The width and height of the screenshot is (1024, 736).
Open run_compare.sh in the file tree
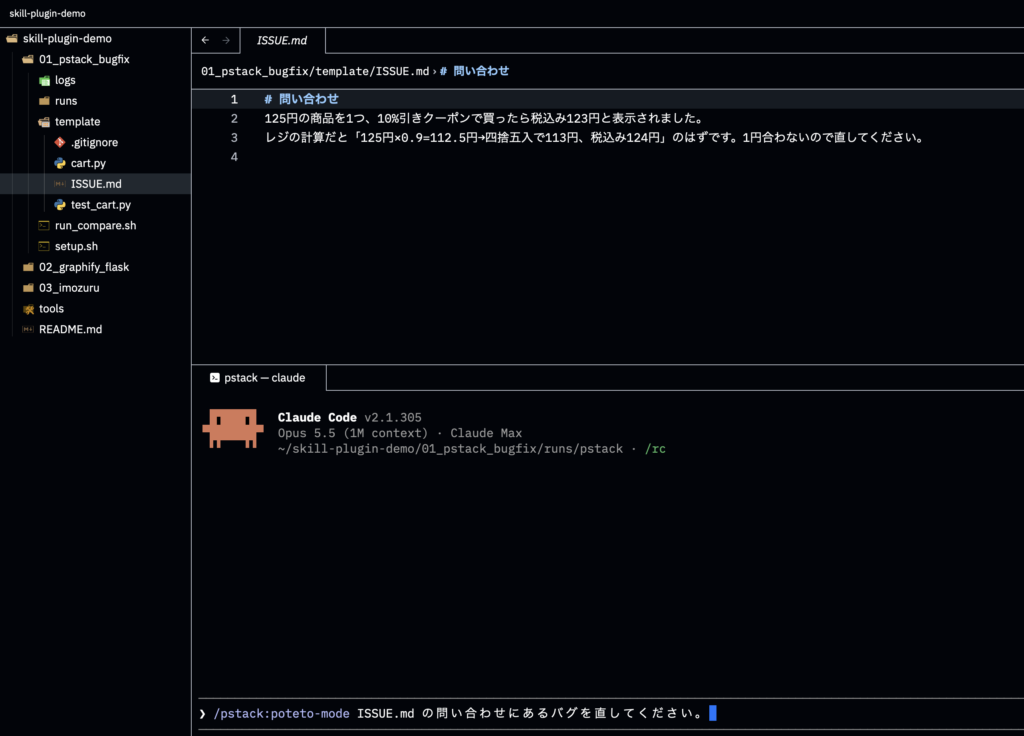(96, 226)
